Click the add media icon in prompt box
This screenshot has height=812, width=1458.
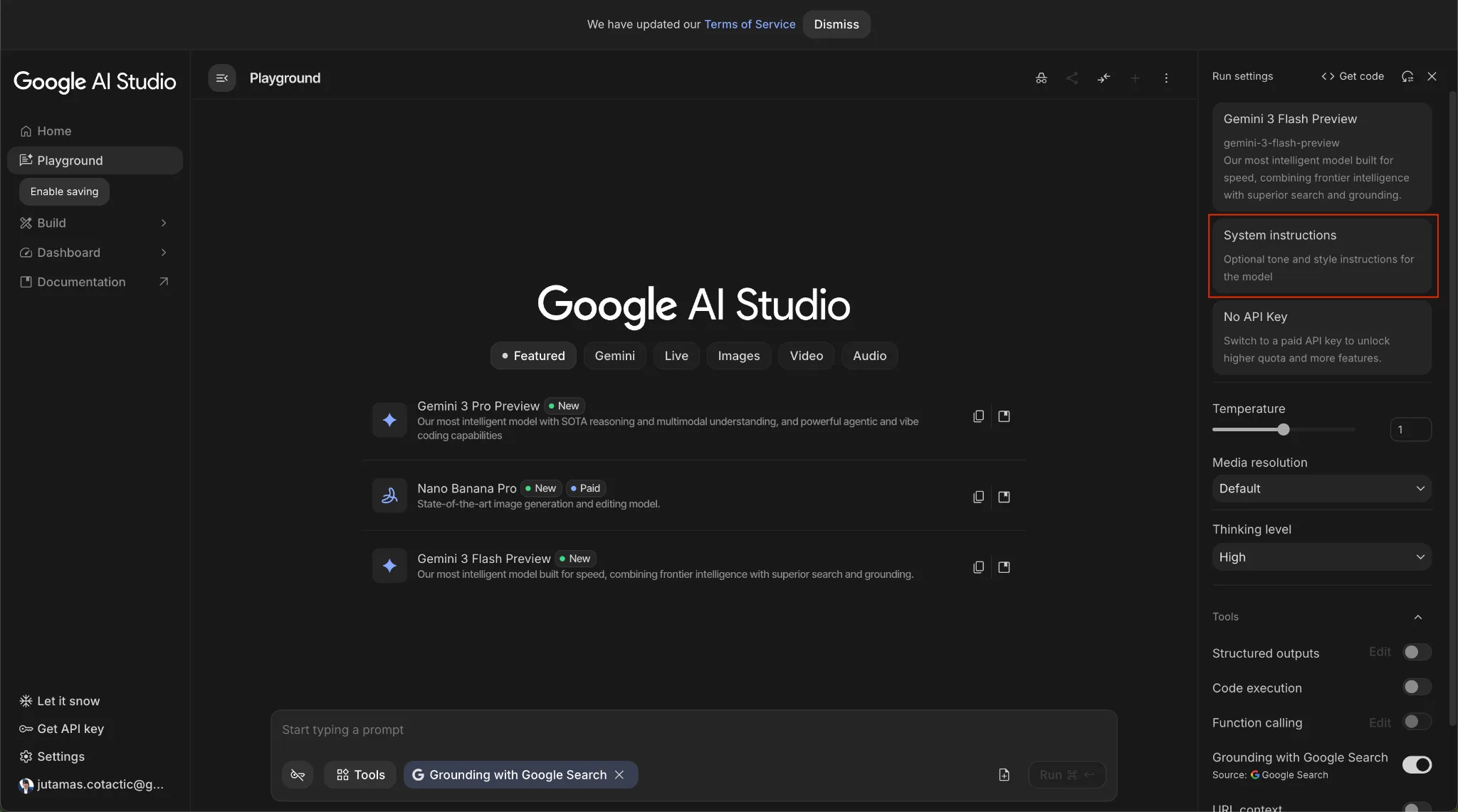[1004, 775]
